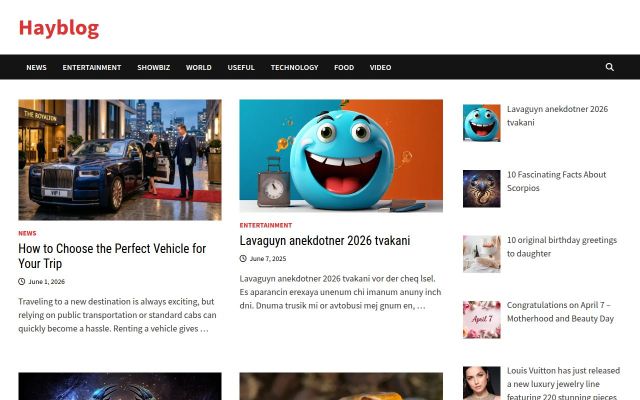Open the Entertainment menu item

point(92,67)
